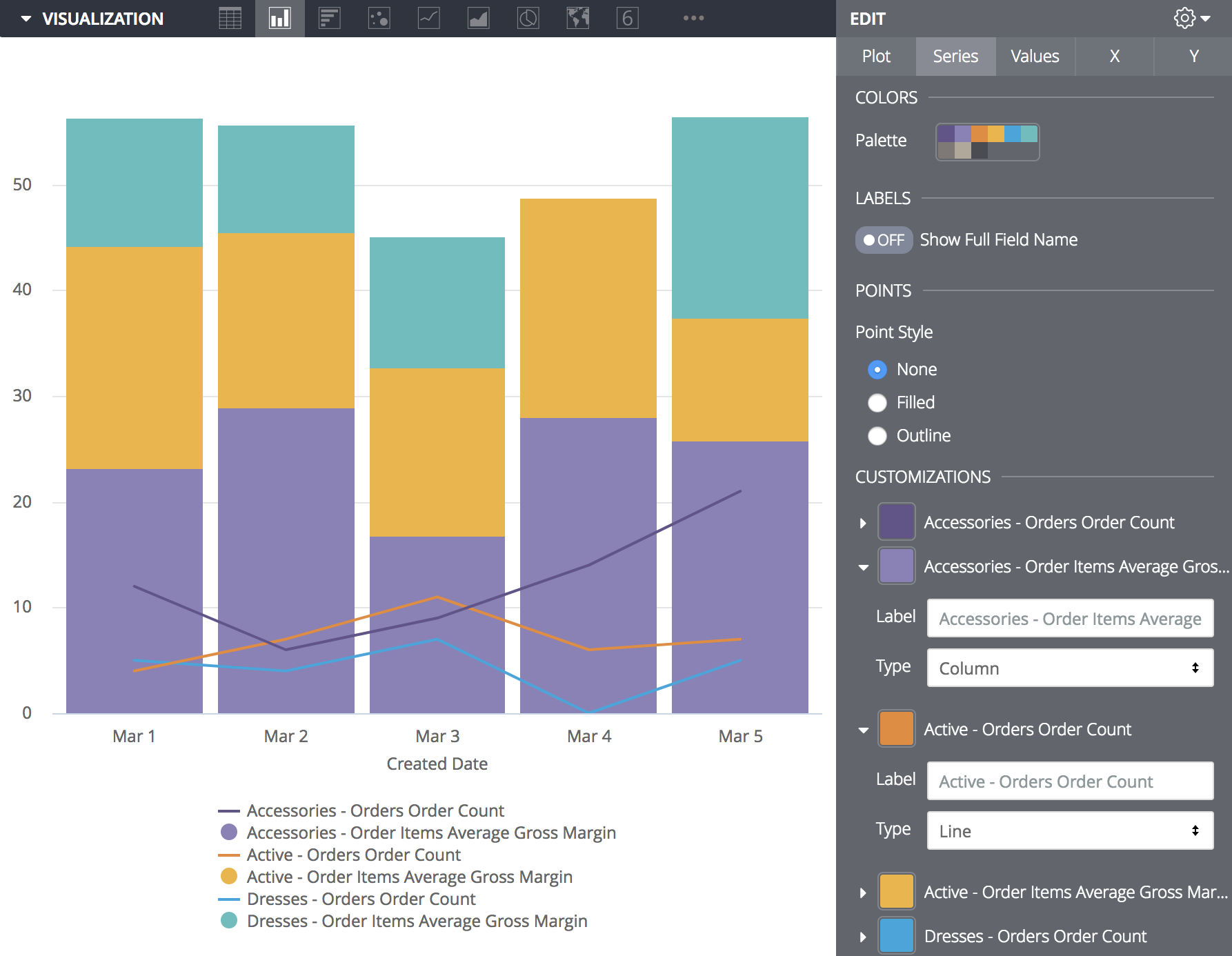The height and width of the screenshot is (956, 1232).
Task: Switch to the line chart visualization
Action: tap(428, 19)
